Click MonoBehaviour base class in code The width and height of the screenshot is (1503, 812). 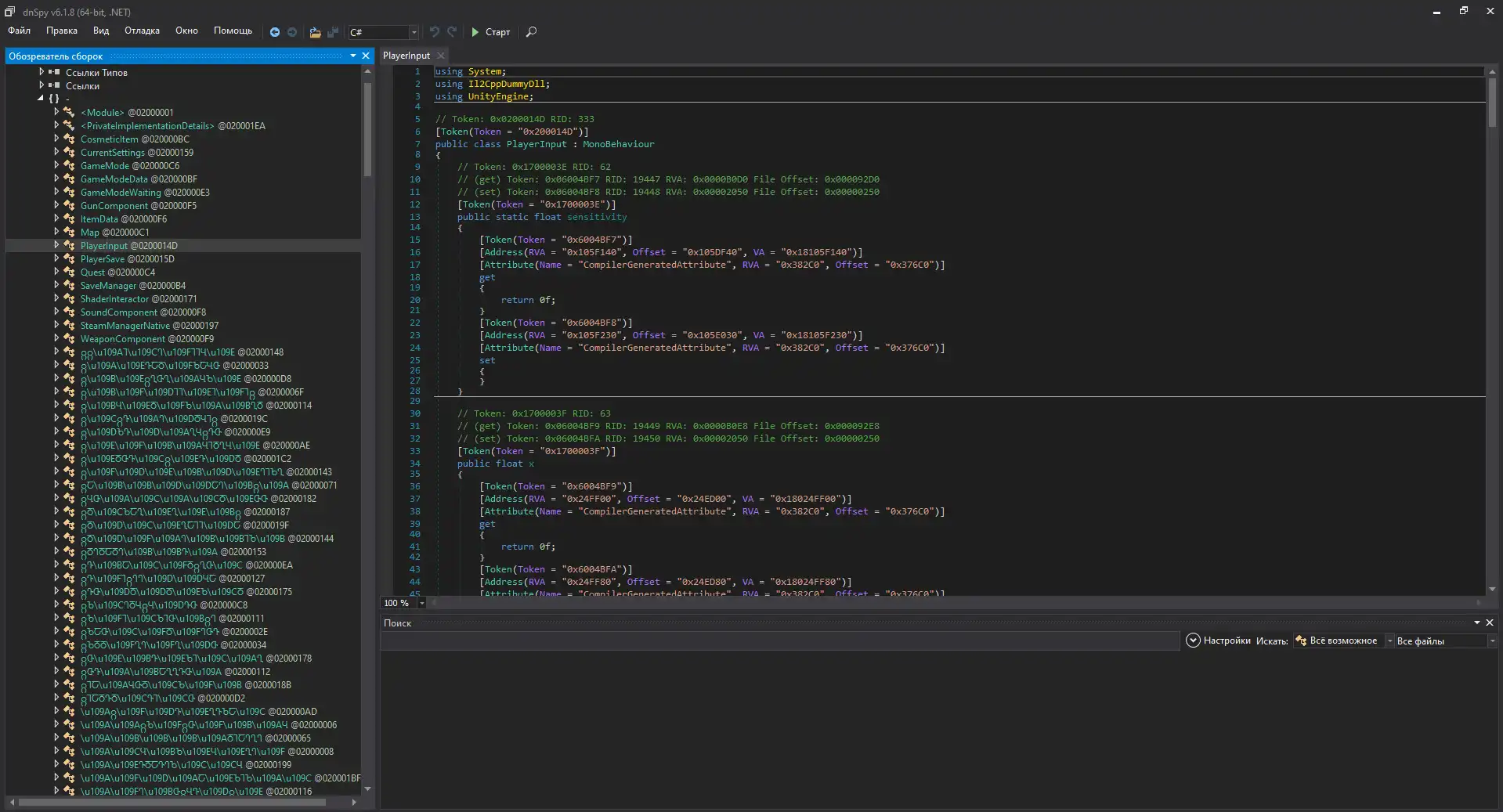click(x=618, y=144)
